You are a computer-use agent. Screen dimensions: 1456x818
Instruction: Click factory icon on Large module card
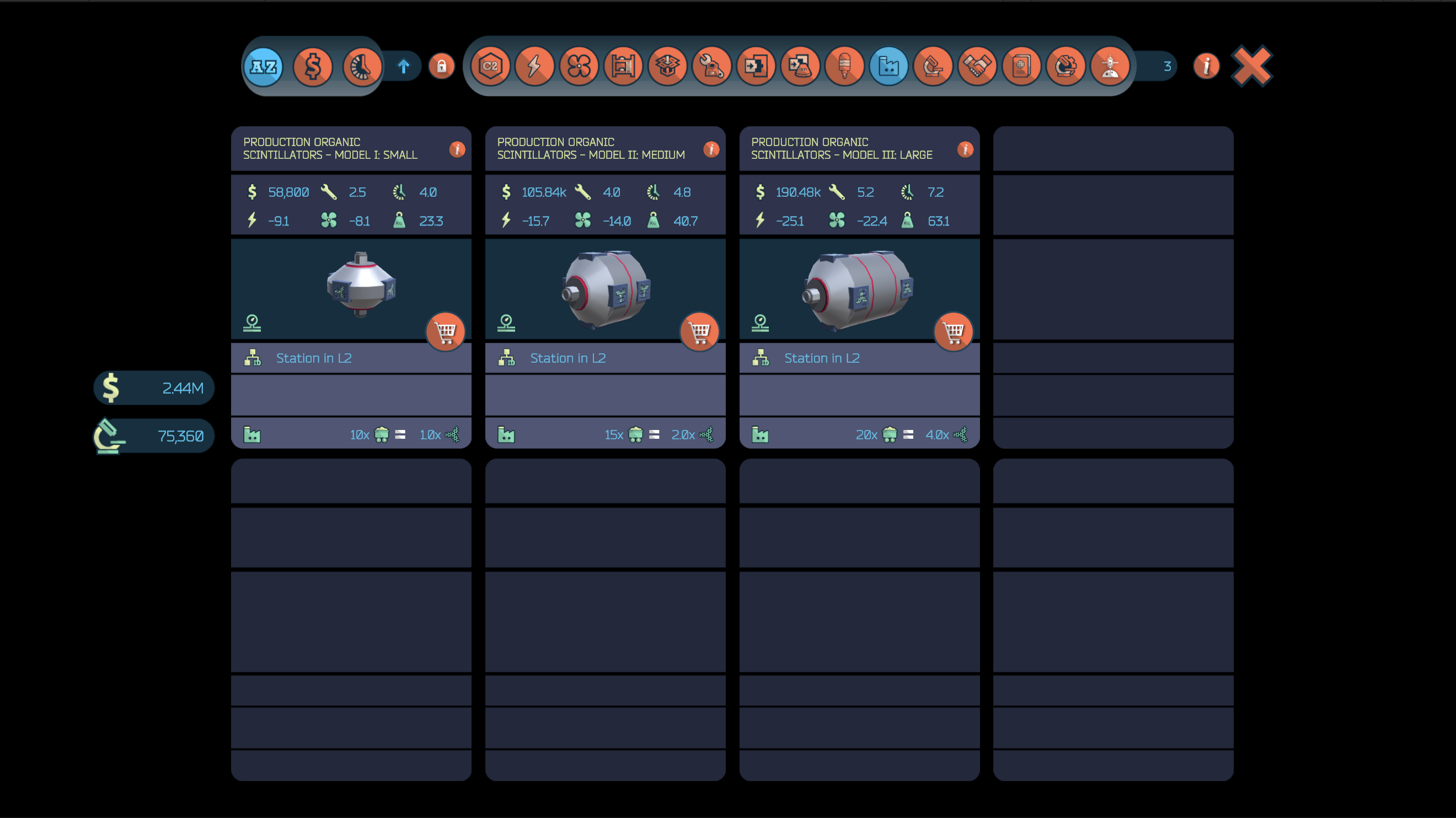coord(760,434)
